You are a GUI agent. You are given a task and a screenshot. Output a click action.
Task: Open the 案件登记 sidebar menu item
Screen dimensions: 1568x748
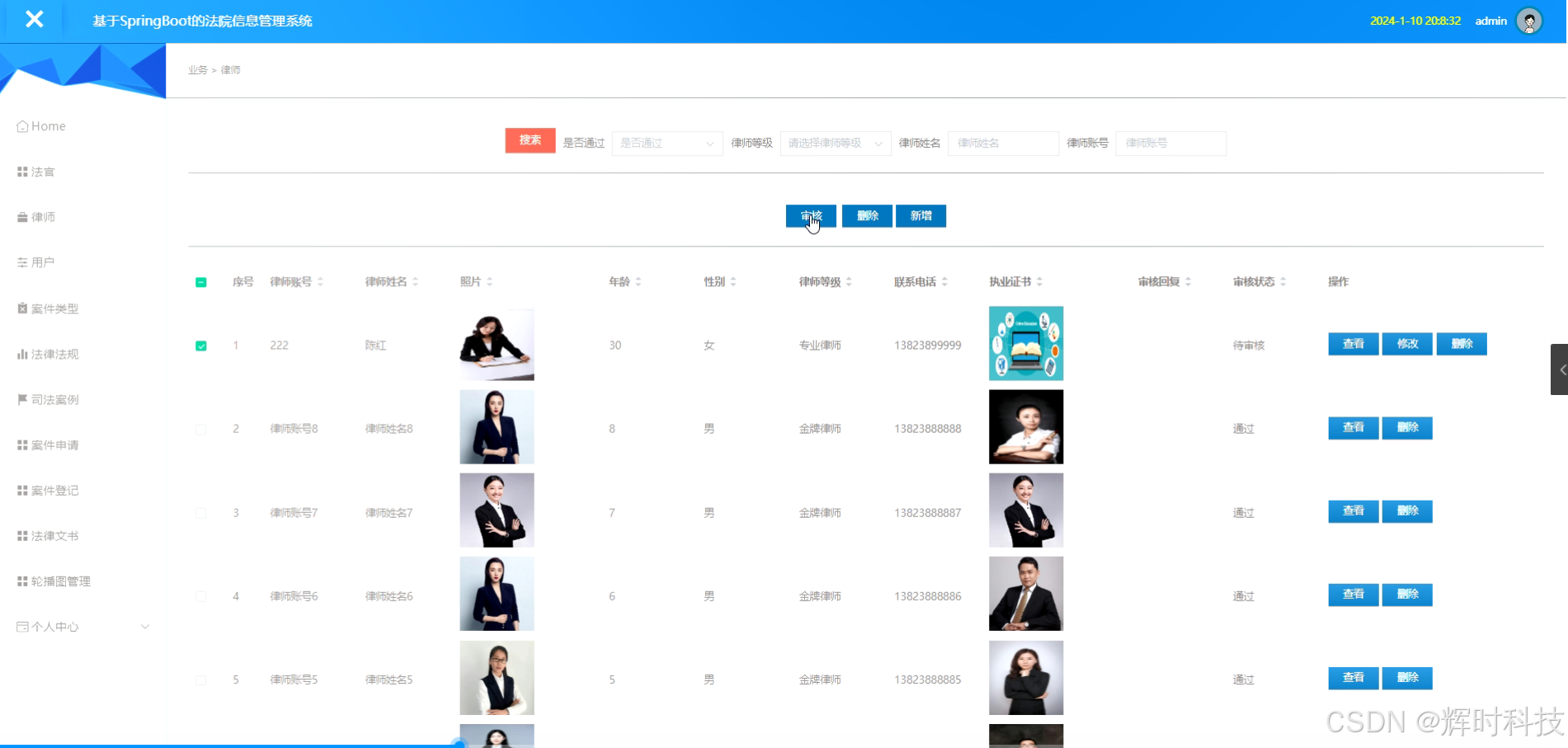(x=48, y=490)
